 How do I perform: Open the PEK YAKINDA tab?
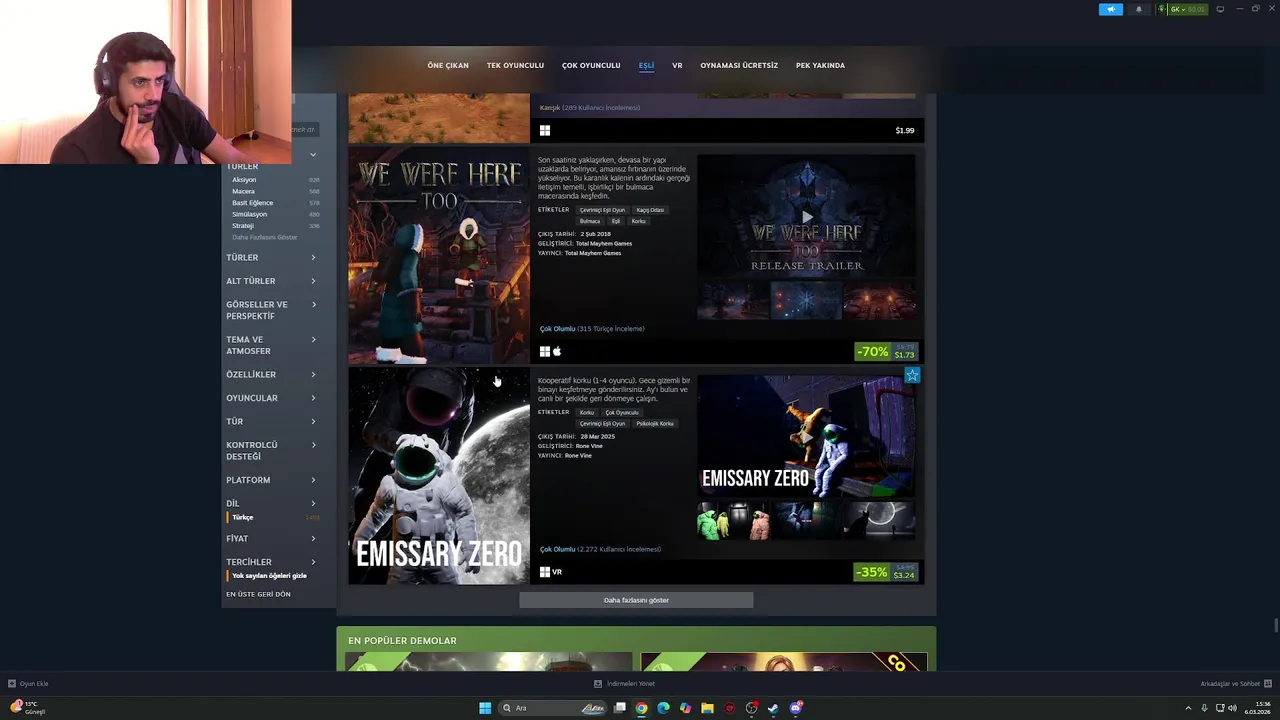point(820,65)
